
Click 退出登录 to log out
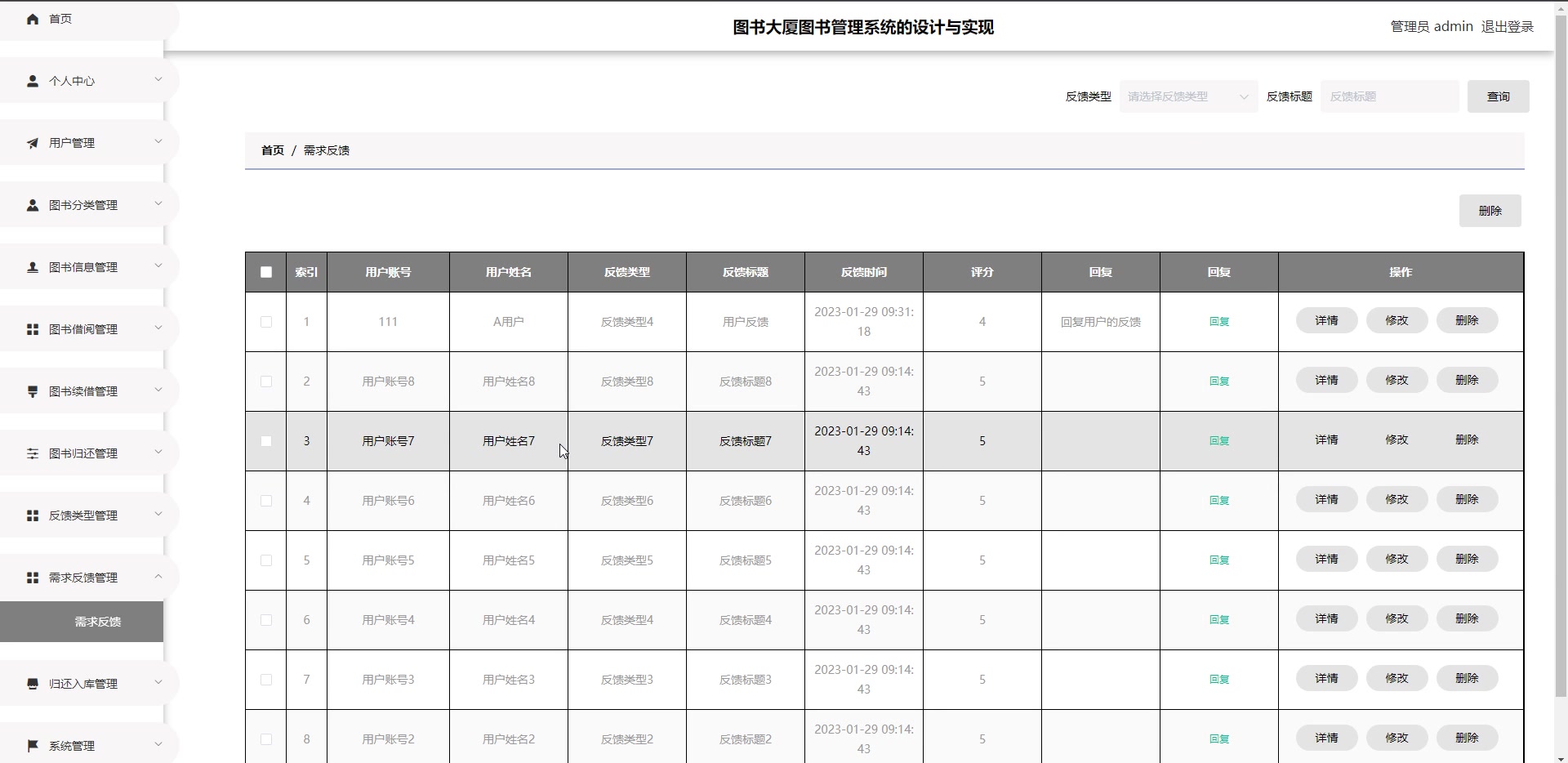tap(1507, 25)
